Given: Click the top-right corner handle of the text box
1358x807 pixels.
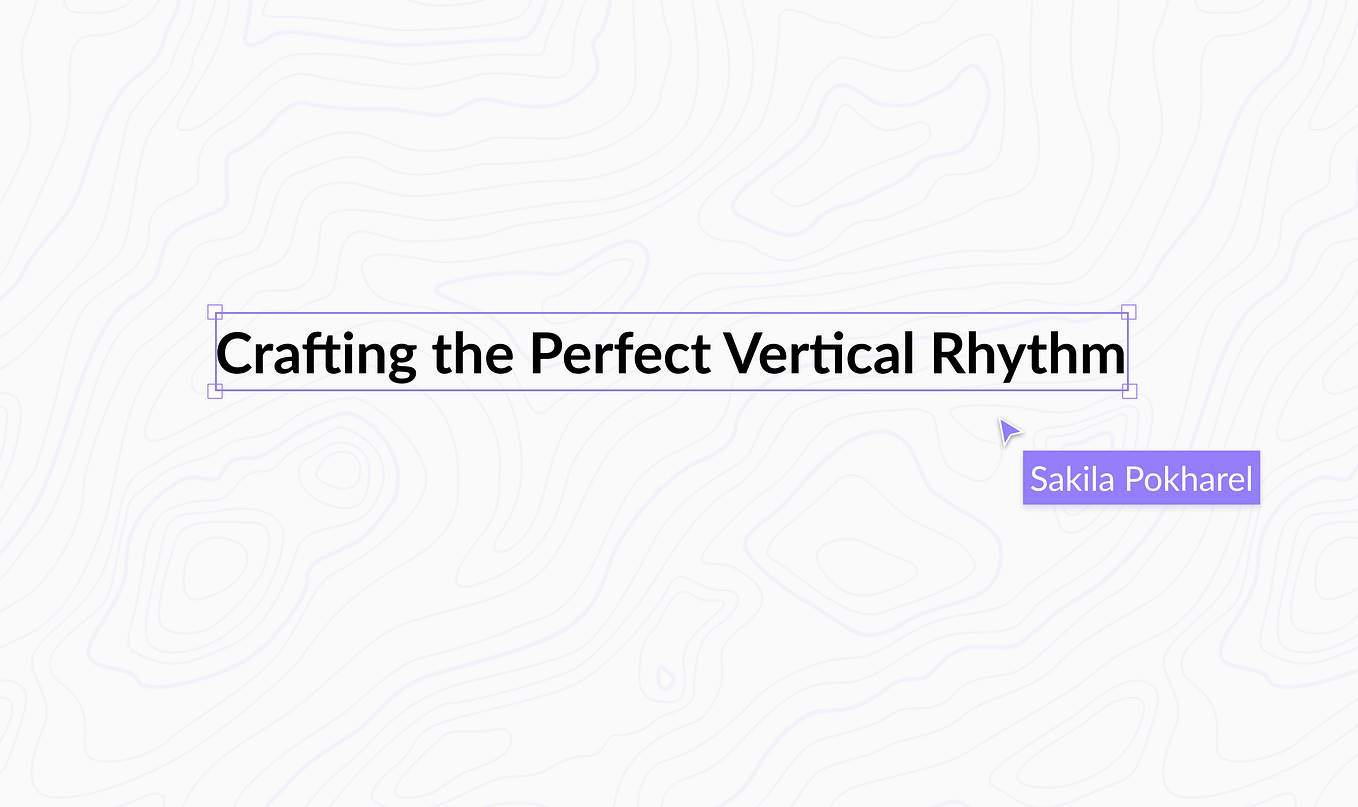Looking at the screenshot, I should click(x=1129, y=312).
